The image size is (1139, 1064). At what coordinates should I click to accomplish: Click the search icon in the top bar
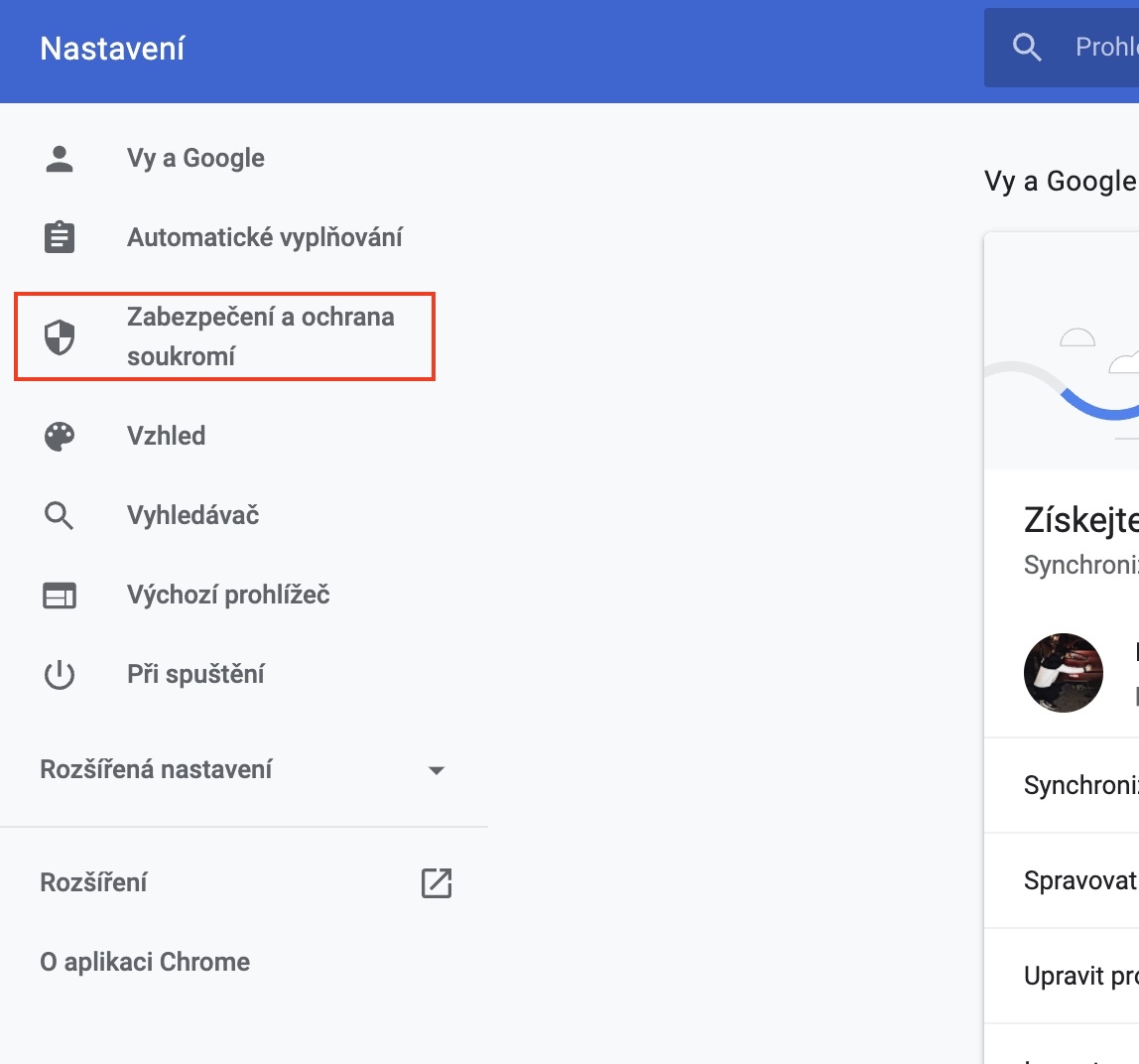[x=1027, y=48]
